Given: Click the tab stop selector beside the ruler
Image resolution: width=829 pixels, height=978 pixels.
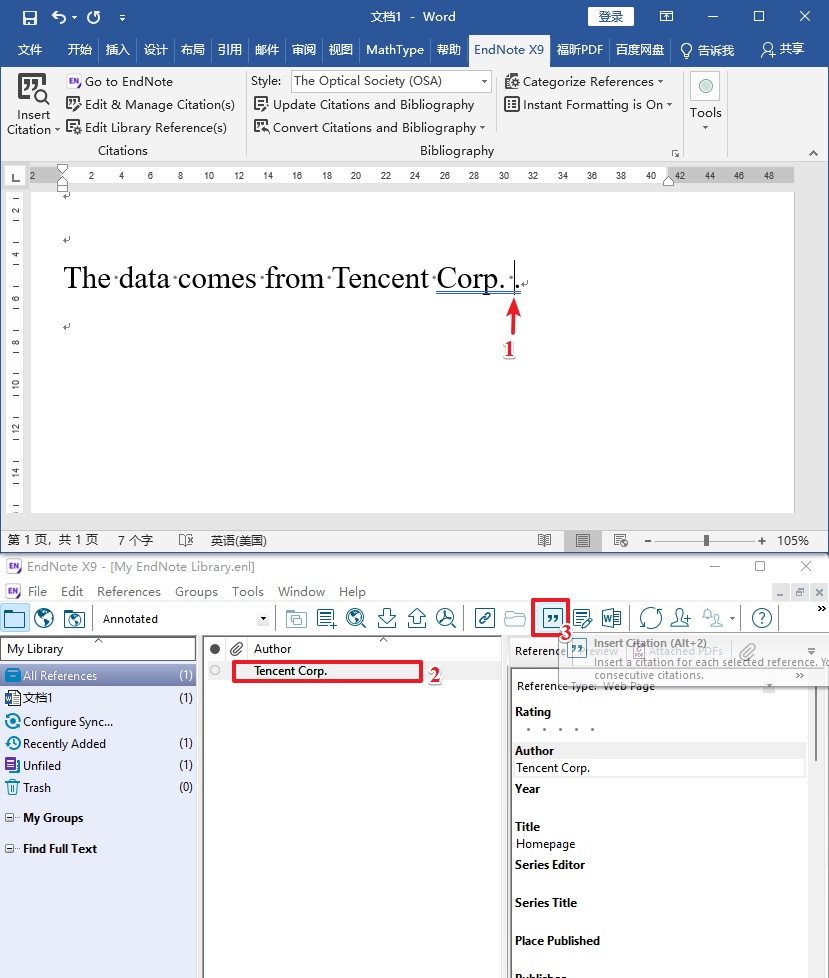Looking at the screenshot, I should [x=16, y=177].
